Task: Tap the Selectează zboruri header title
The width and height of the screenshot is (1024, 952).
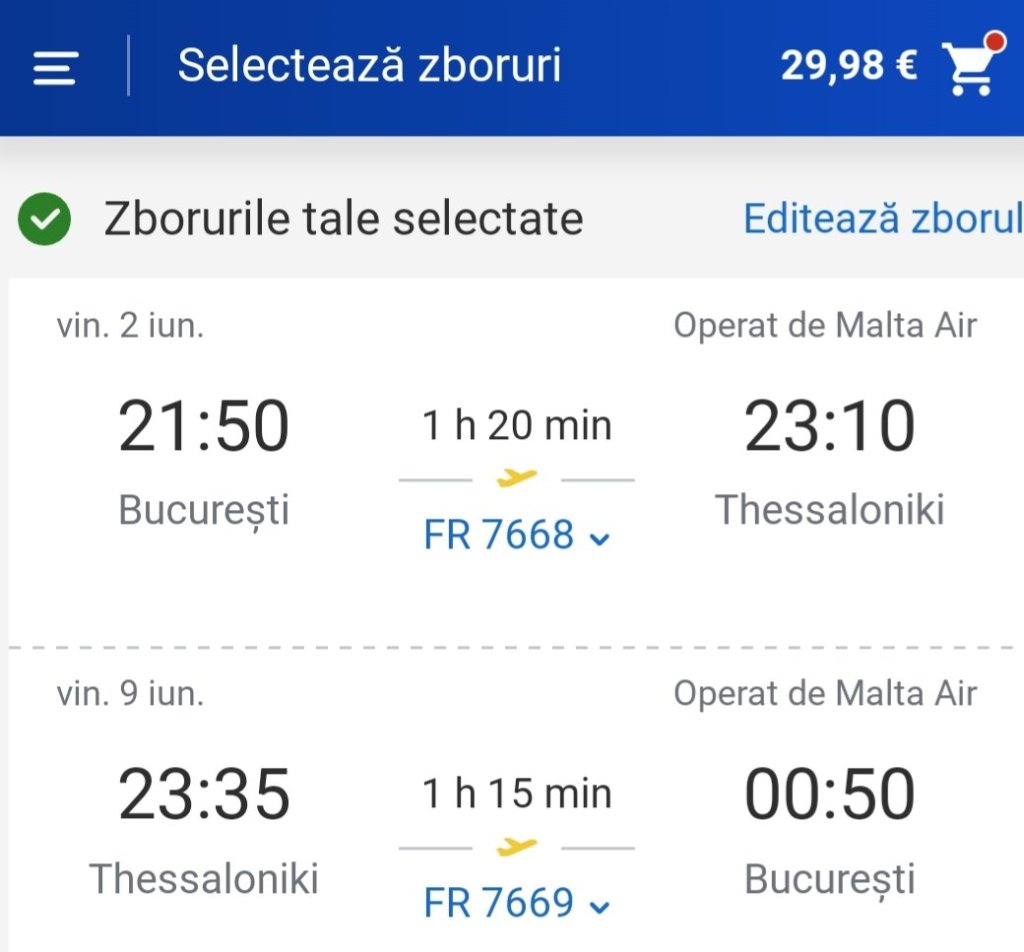Action: [x=369, y=66]
